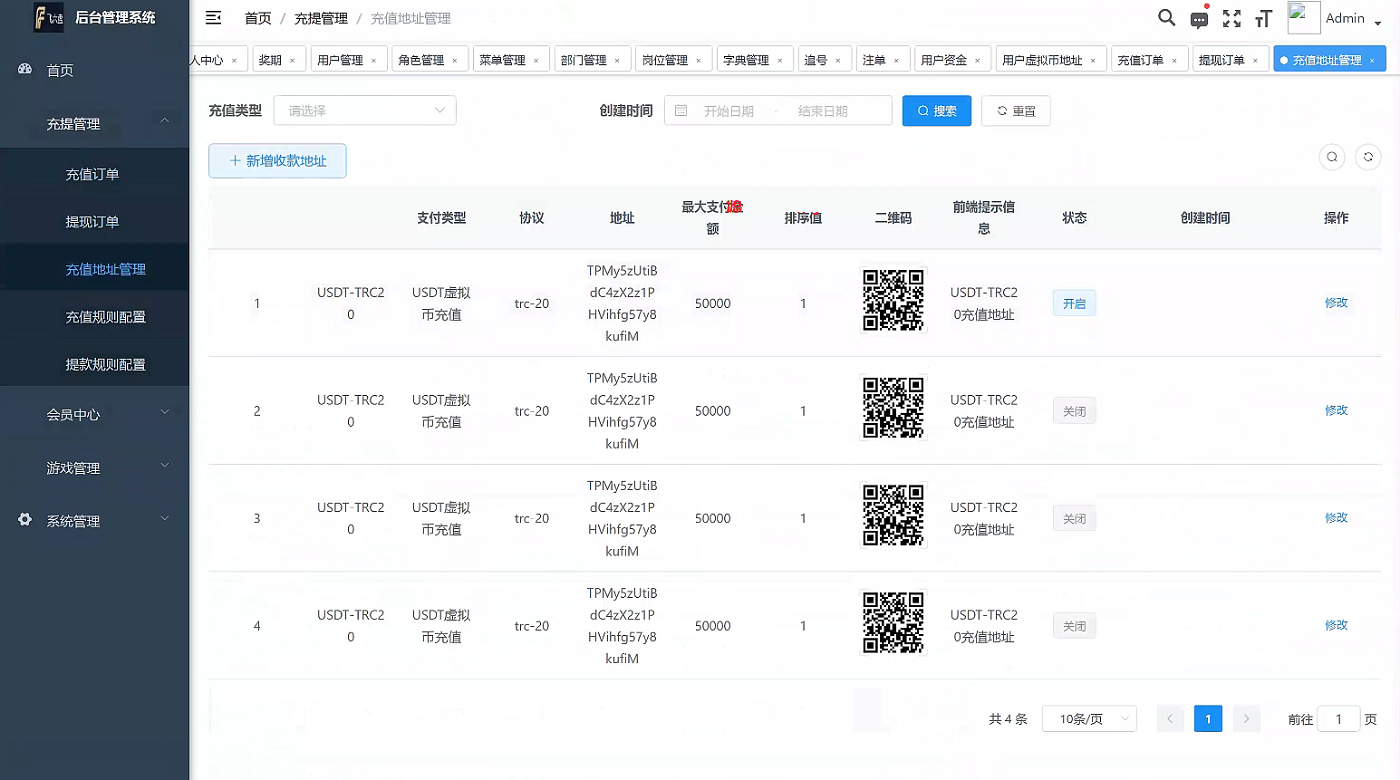Click the round search toggle icon above table

pyautogui.click(x=1332, y=157)
